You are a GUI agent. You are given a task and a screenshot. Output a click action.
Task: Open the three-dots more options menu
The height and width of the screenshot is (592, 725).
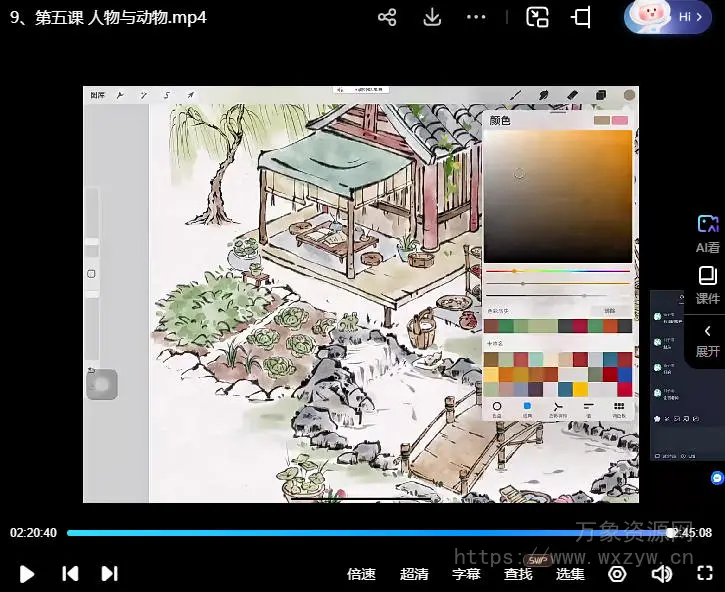476,17
